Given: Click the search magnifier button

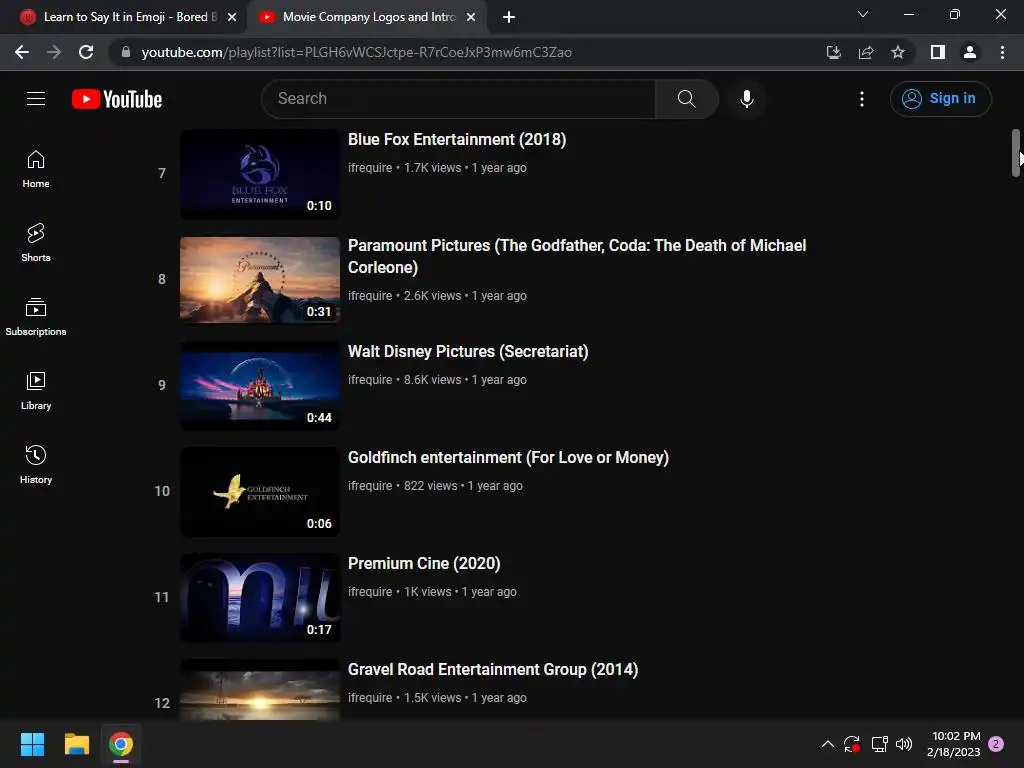Looking at the screenshot, I should (686, 99).
